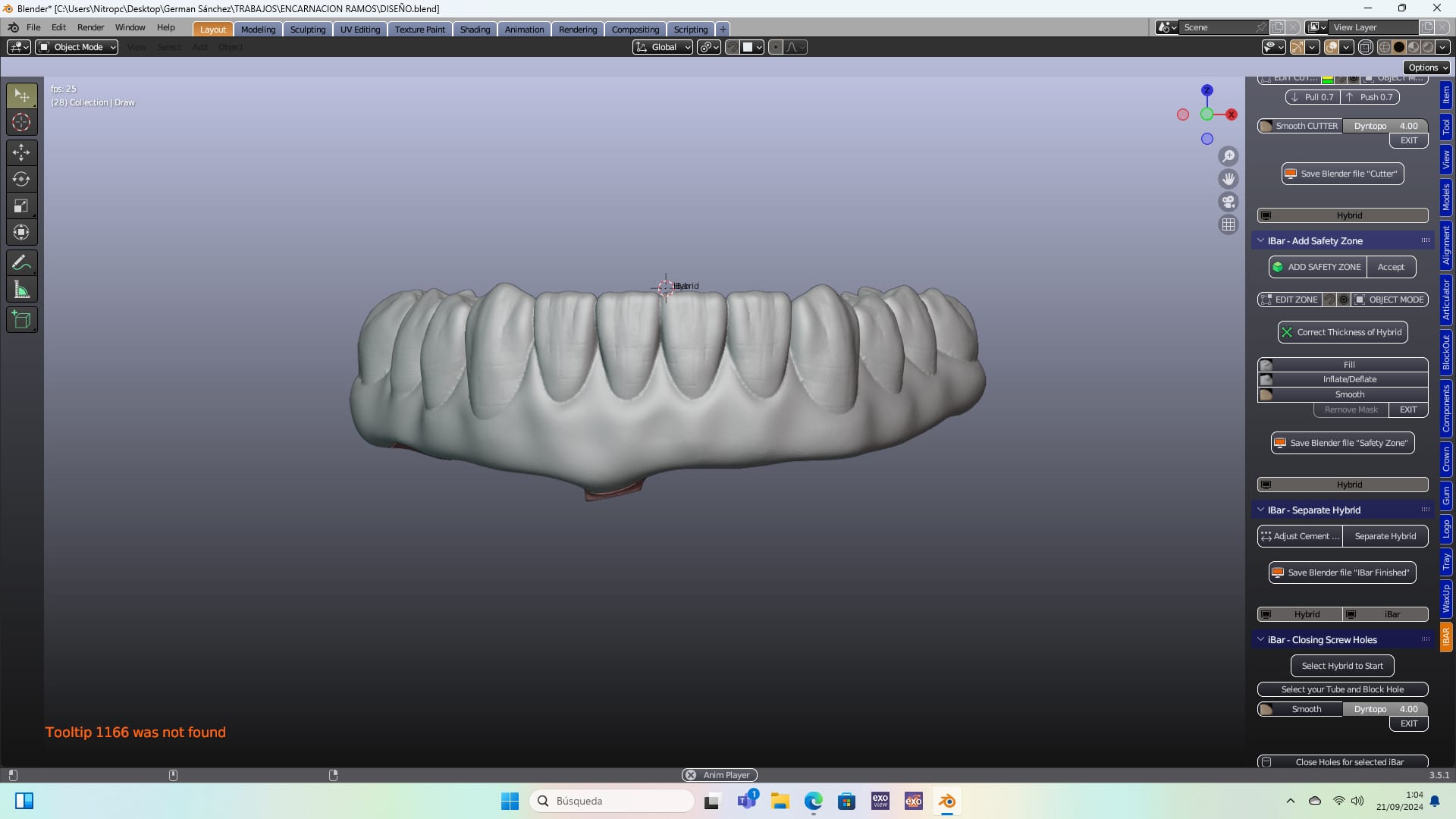Activate the Move tool
Screen dimensions: 1456x819
point(21,152)
